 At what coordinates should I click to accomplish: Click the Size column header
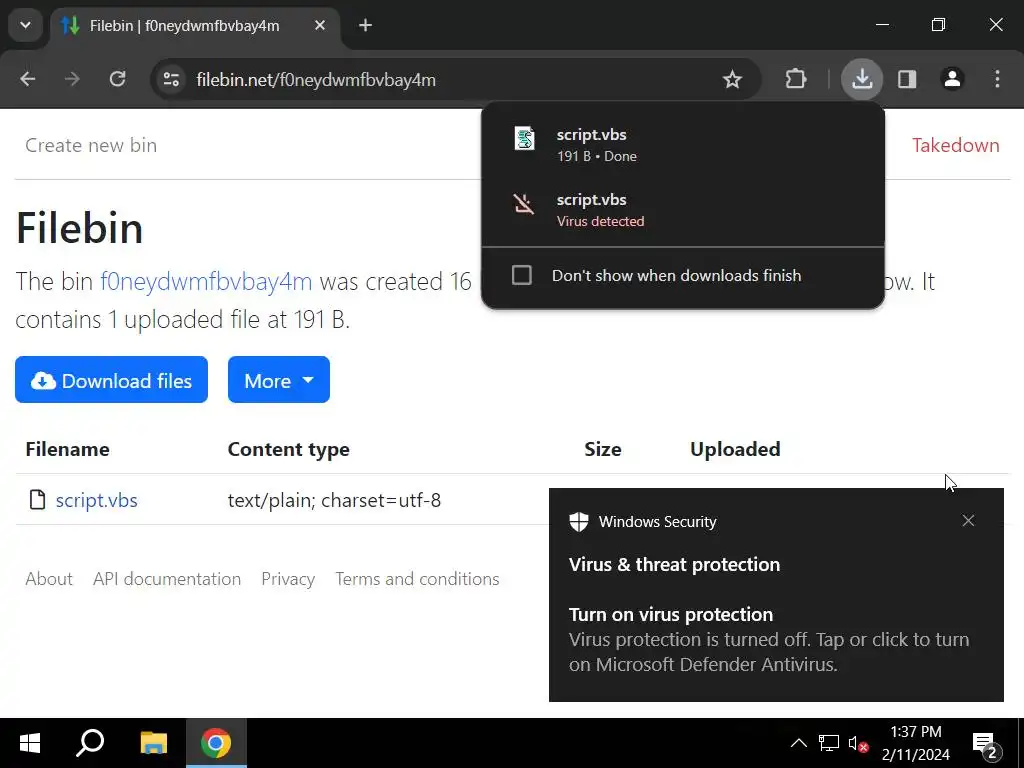click(603, 449)
